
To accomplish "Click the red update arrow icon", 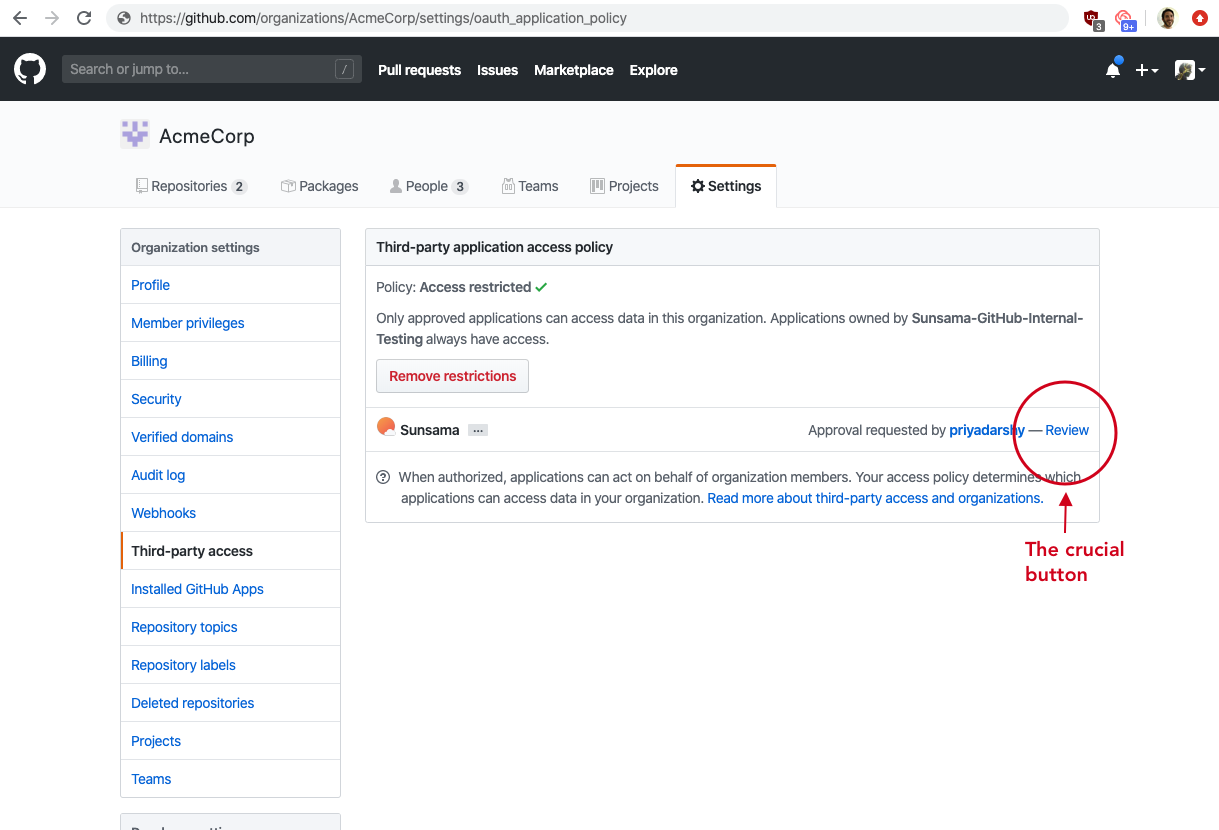I will point(1200,18).
